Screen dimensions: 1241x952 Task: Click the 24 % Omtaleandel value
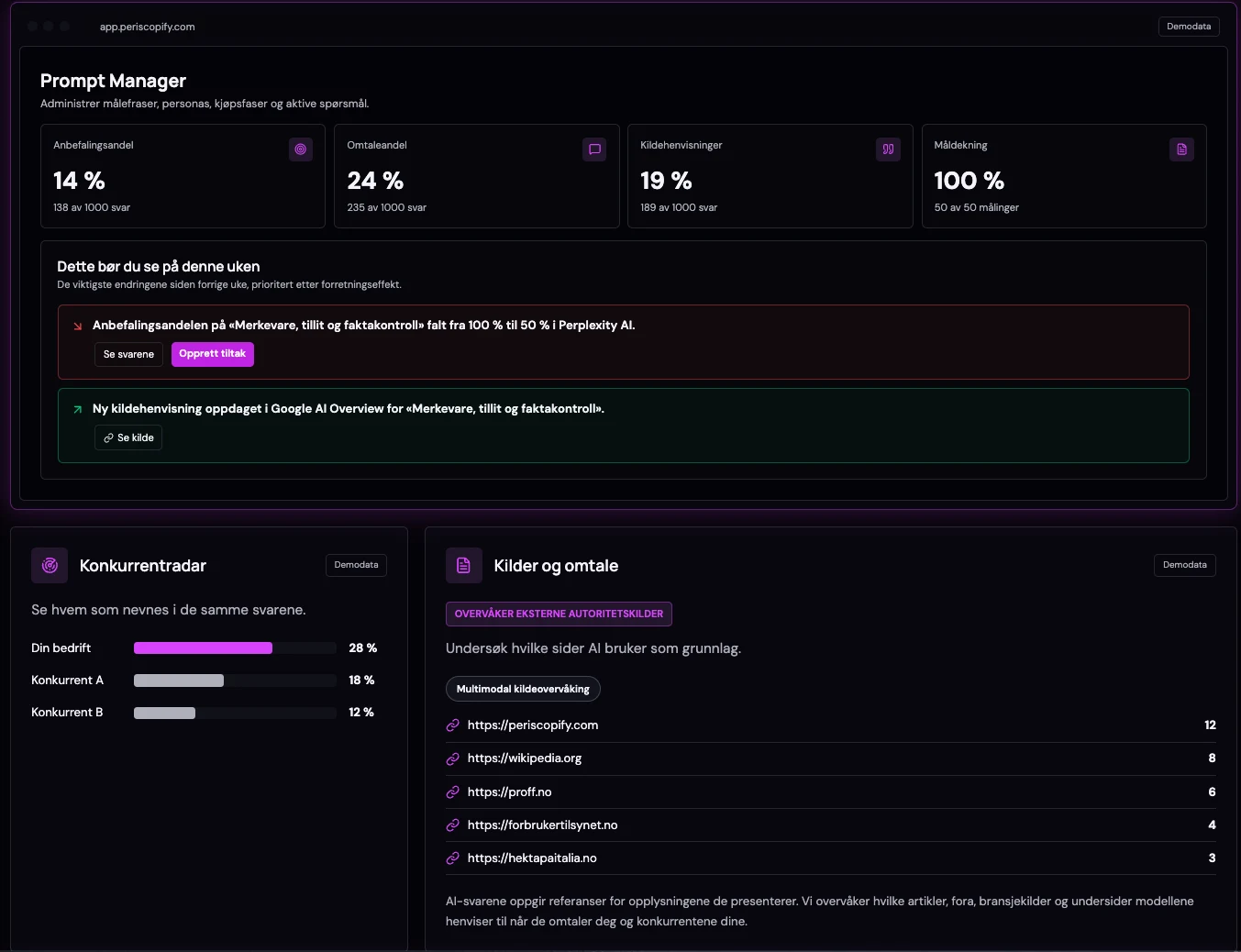pyautogui.click(x=375, y=181)
